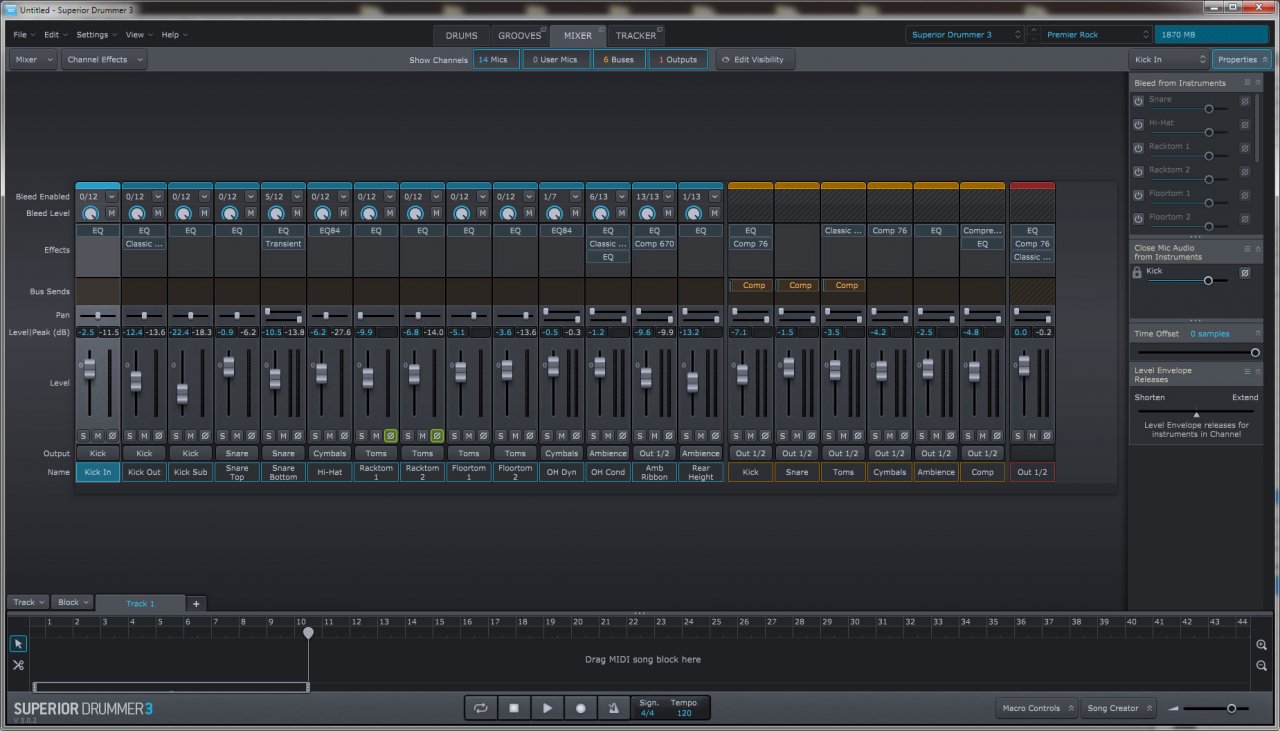Invert phase of Snare bleed in Properties
Image resolution: width=1280 pixels, height=731 pixels.
(x=1245, y=101)
